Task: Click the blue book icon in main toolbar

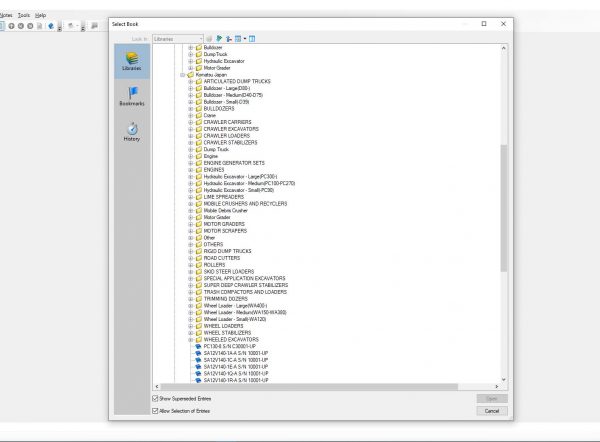Action: [x=51, y=26]
